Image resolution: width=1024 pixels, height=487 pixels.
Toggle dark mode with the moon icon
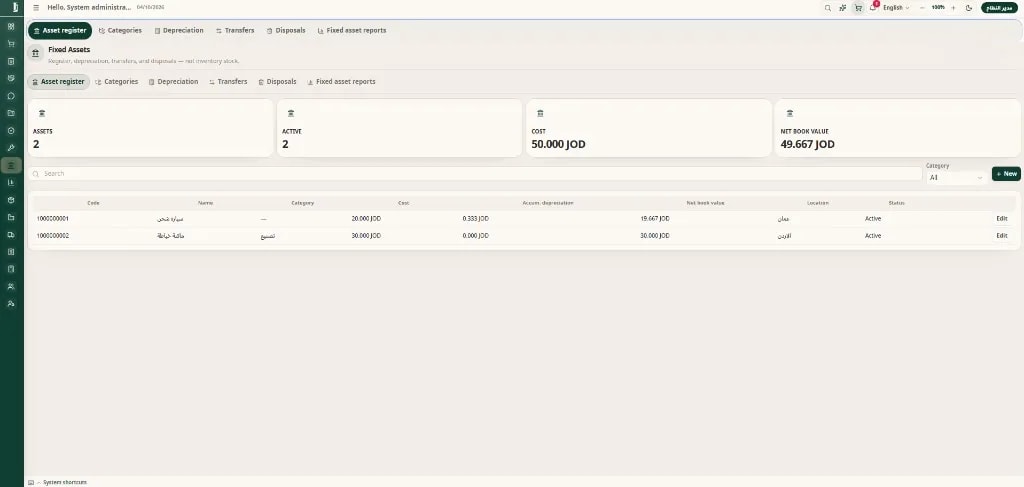[968, 8]
